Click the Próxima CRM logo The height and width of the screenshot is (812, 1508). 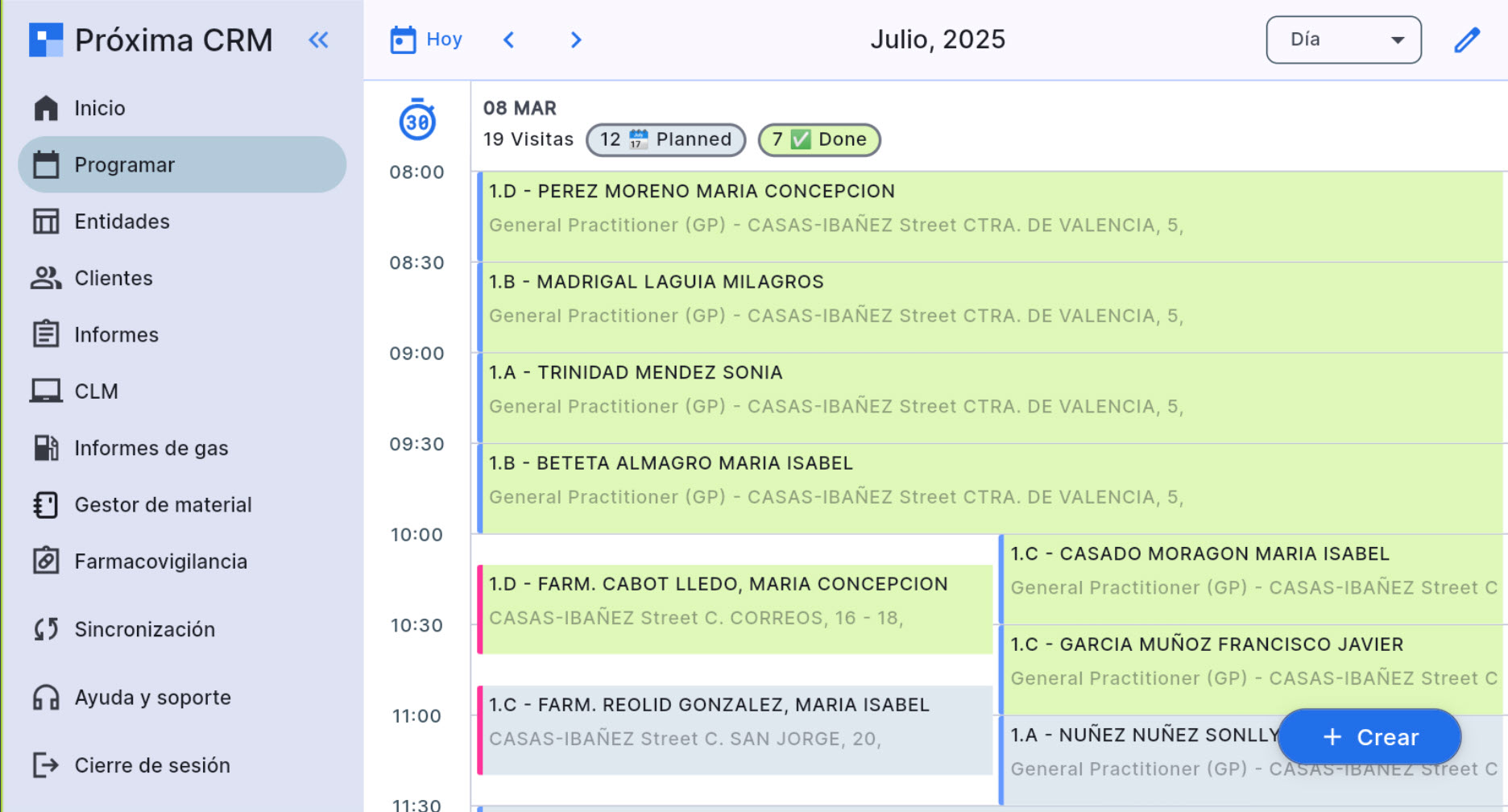pos(46,40)
